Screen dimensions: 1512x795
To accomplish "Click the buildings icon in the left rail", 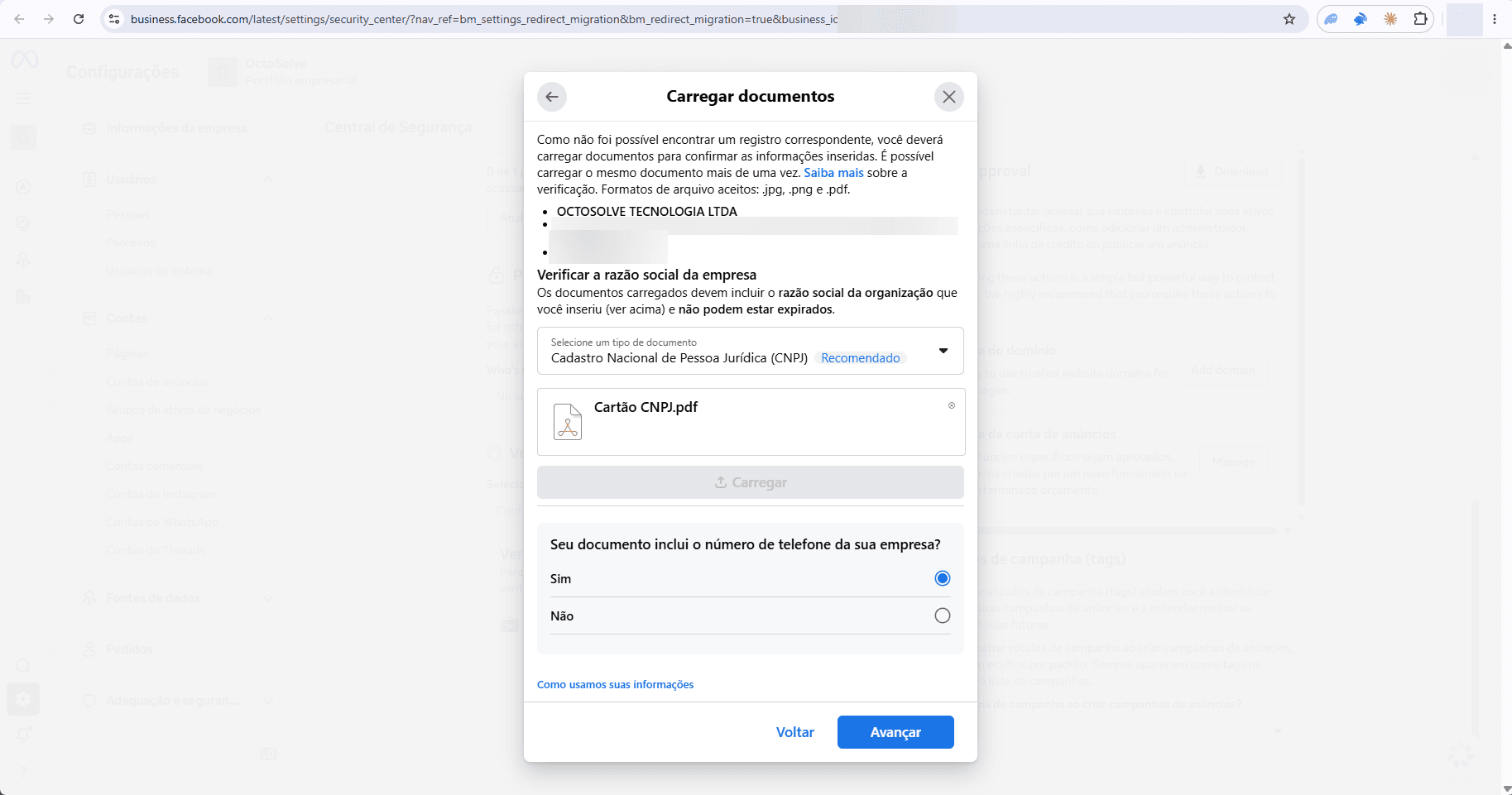I will point(23,296).
